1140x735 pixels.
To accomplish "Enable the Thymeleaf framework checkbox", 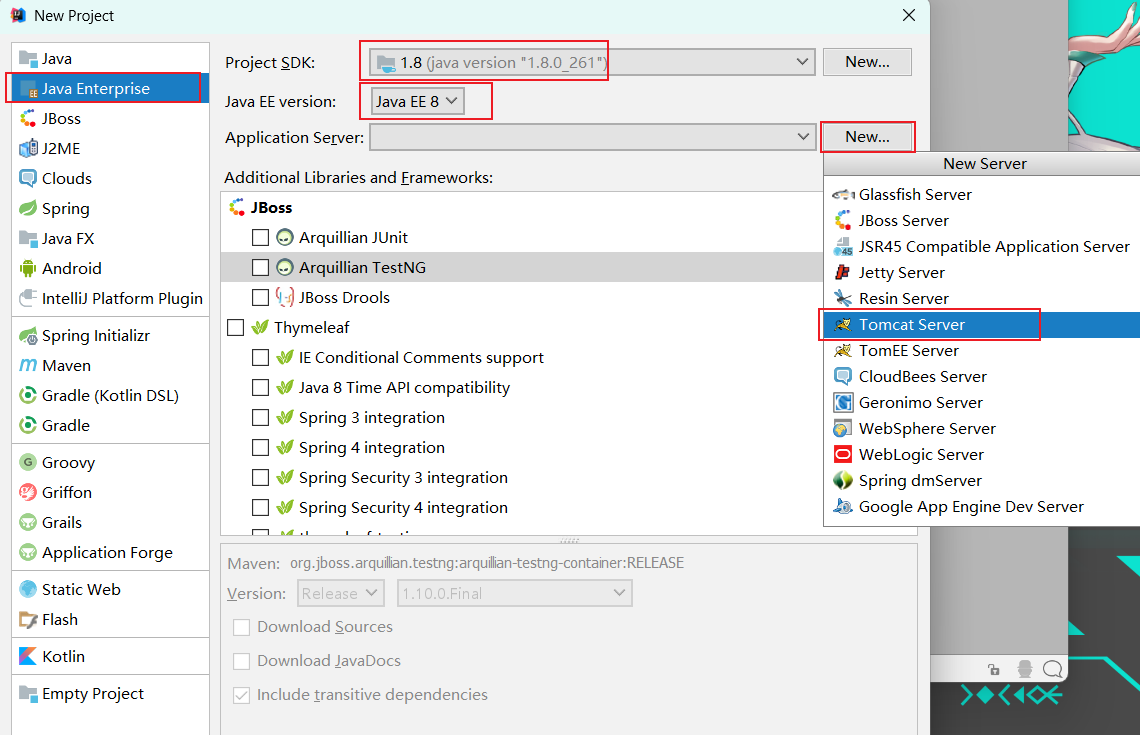I will tap(236, 327).
